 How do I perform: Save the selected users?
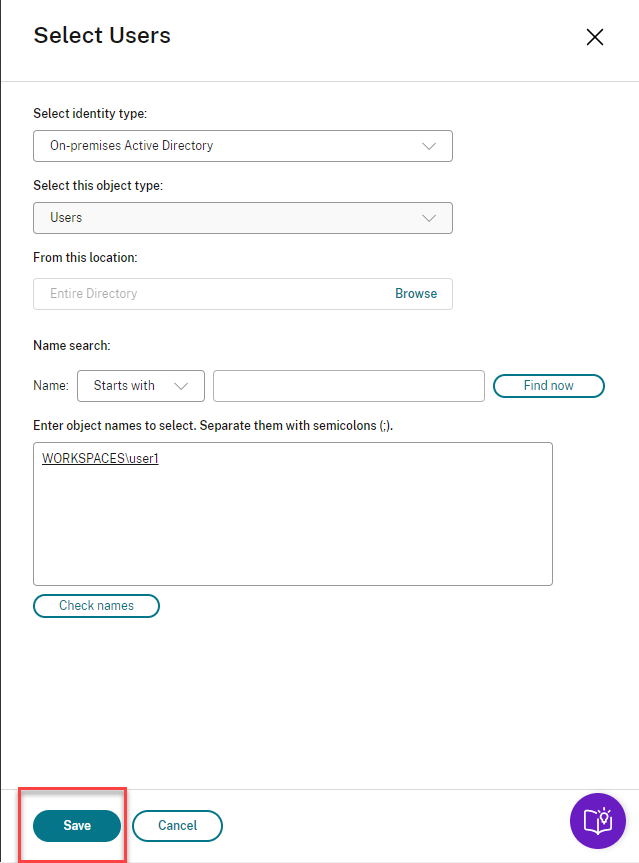pyautogui.click(x=77, y=826)
